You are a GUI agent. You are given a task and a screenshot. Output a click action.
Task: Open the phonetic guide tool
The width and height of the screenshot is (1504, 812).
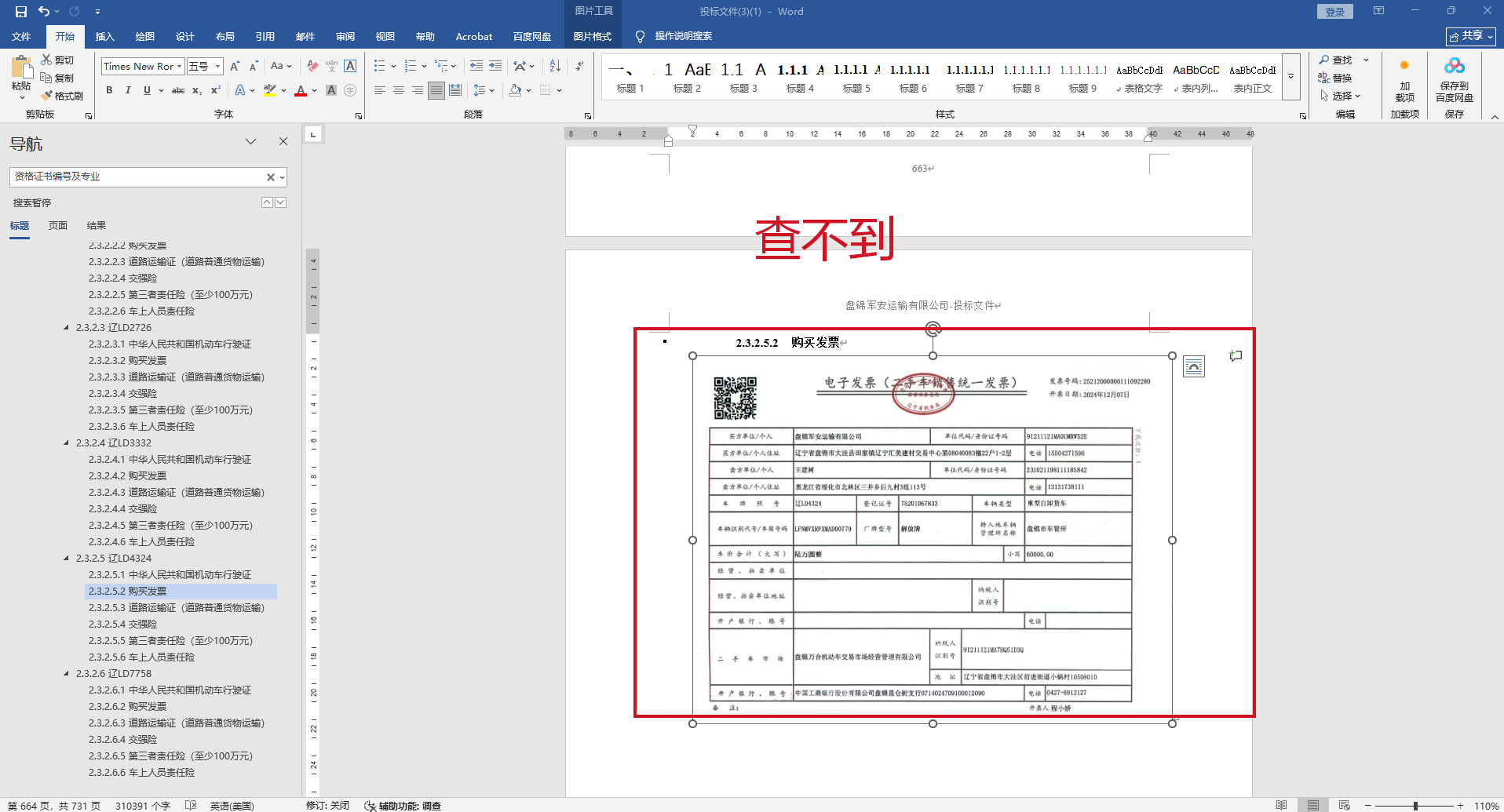click(x=331, y=67)
